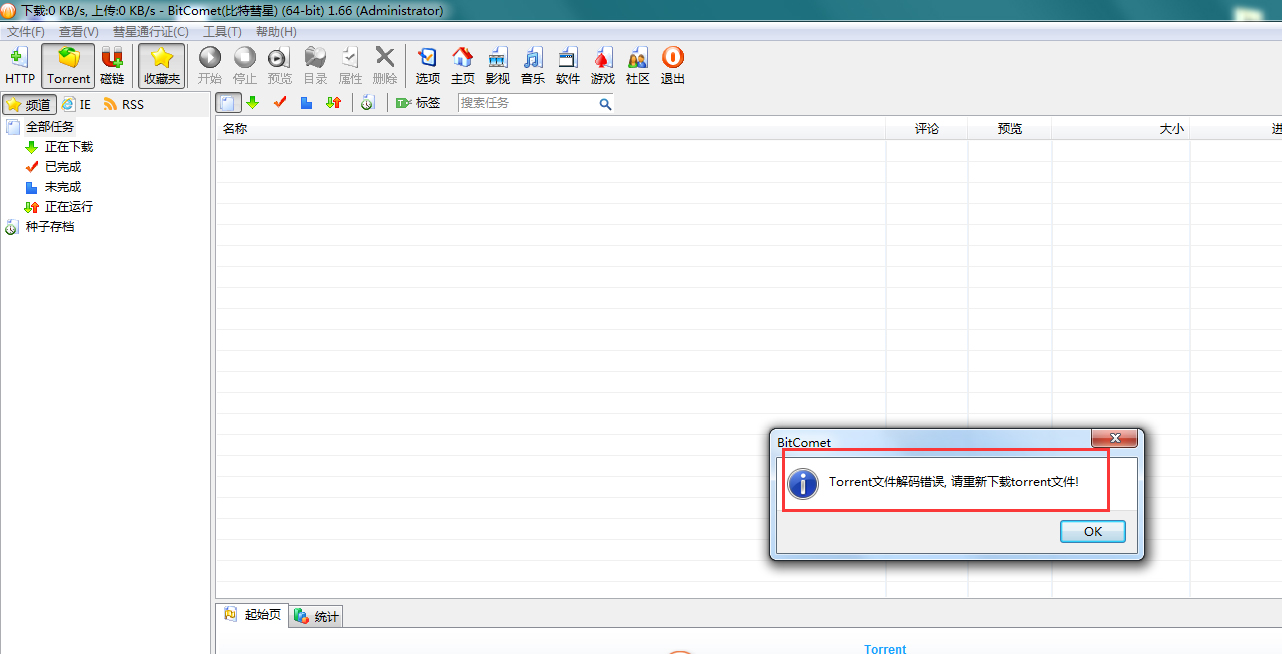Open the 帮助(H) menu
This screenshot has height=654, width=1282.
[x=276, y=32]
